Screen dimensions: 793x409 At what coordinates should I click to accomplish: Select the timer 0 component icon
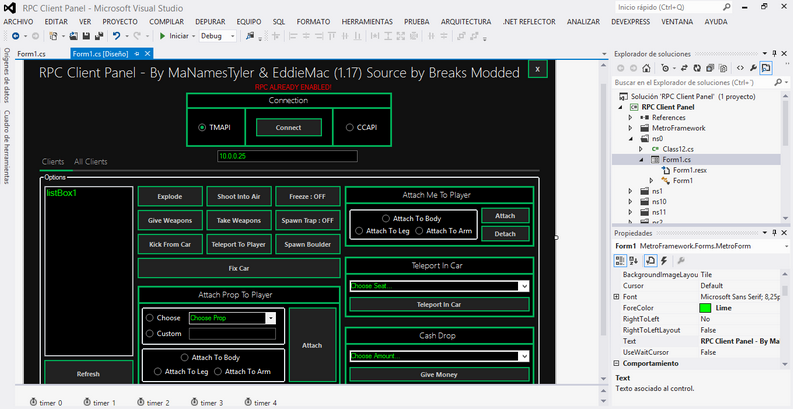coord(33,402)
